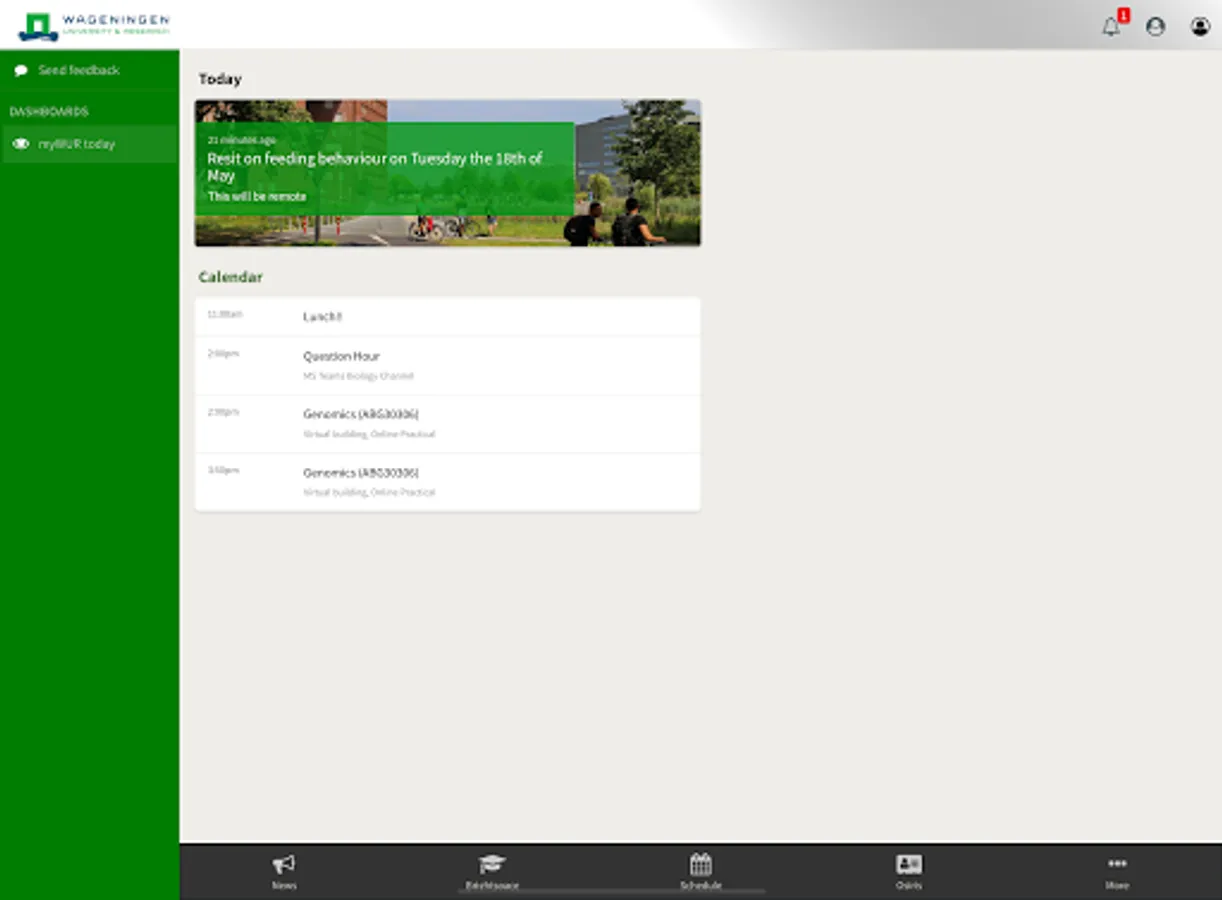Open the Resit on feeding behaviour announcement
1222x900 pixels.
(448, 172)
